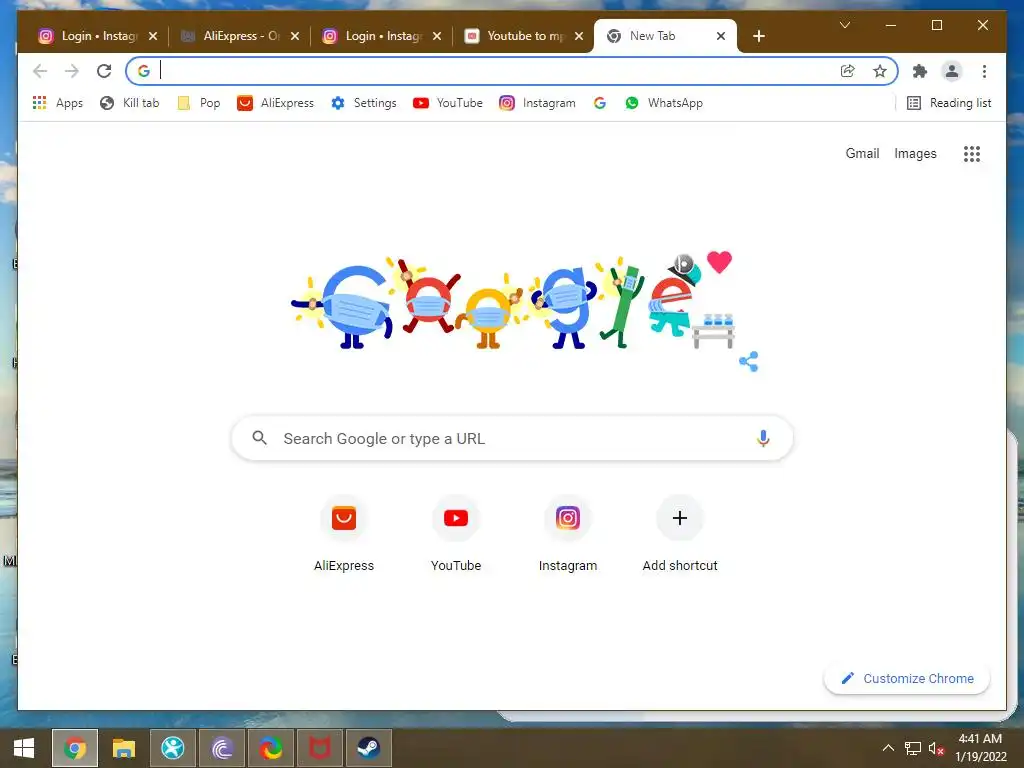
Task: Open the Google apps grid
Action: pyautogui.click(x=972, y=153)
